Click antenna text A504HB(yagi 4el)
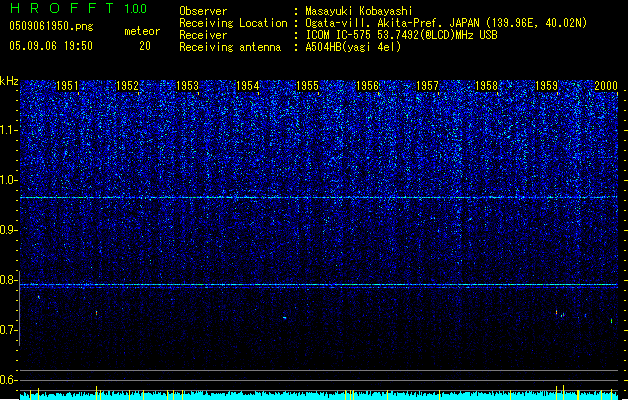Viewport: 629px width, 400px height. (x=353, y=47)
